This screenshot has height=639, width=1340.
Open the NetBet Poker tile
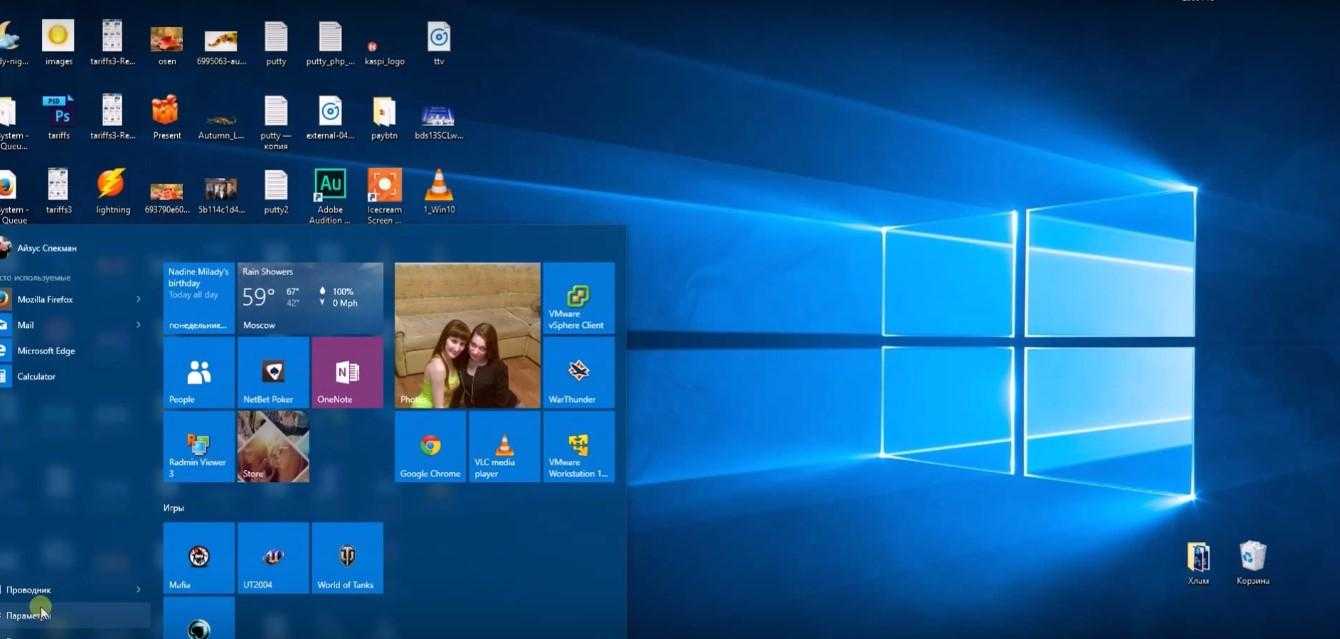tap(273, 372)
